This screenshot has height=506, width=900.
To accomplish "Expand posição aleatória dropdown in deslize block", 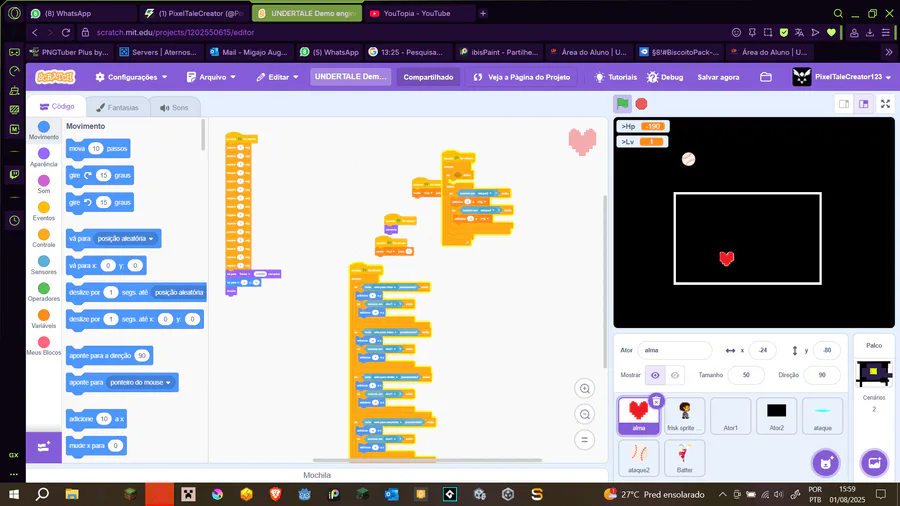I will coord(179,293).
